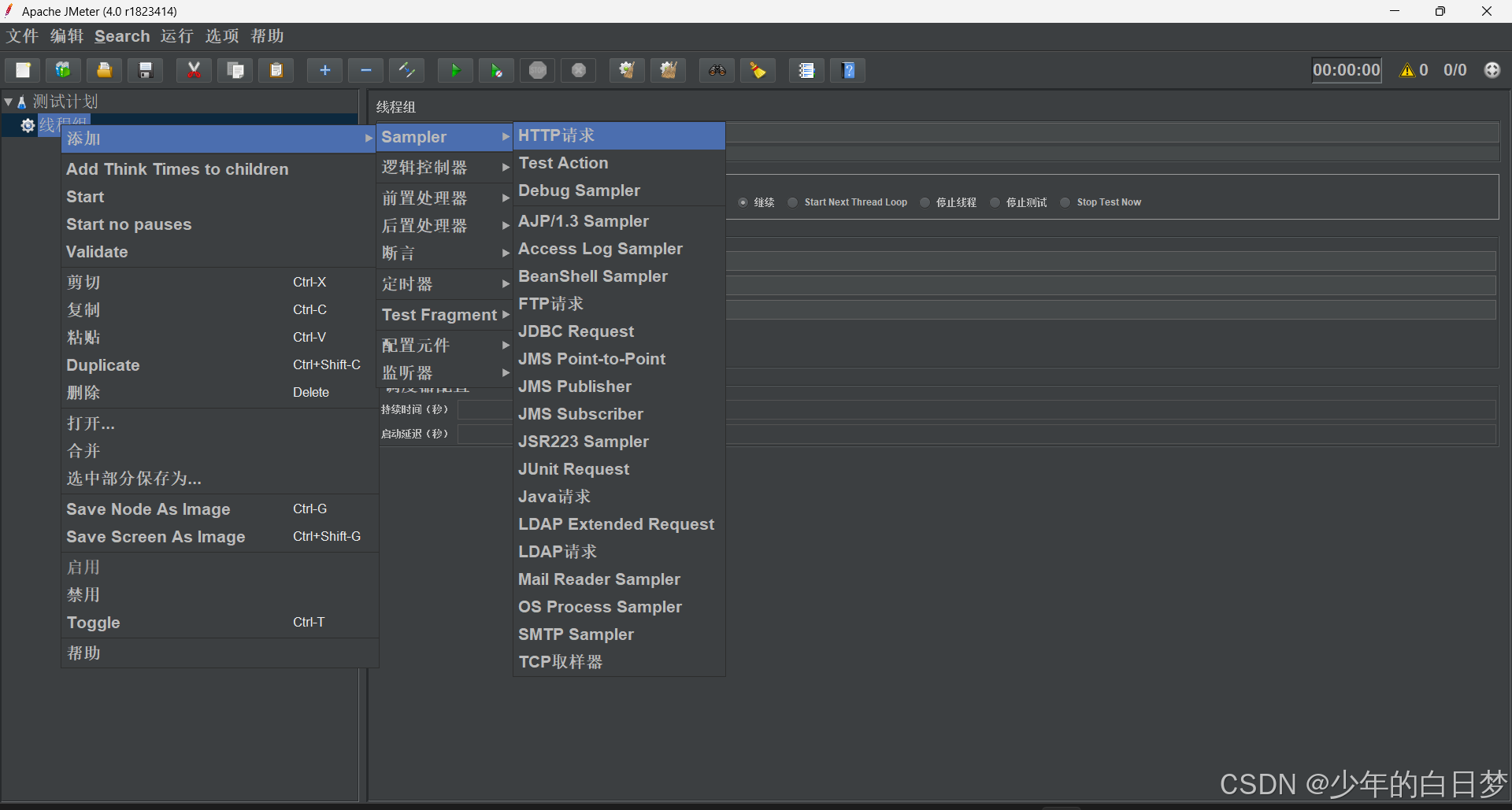Screen dimensions: 1512x810
Task: Click the Paste clipboard icon
Action: 276,70
